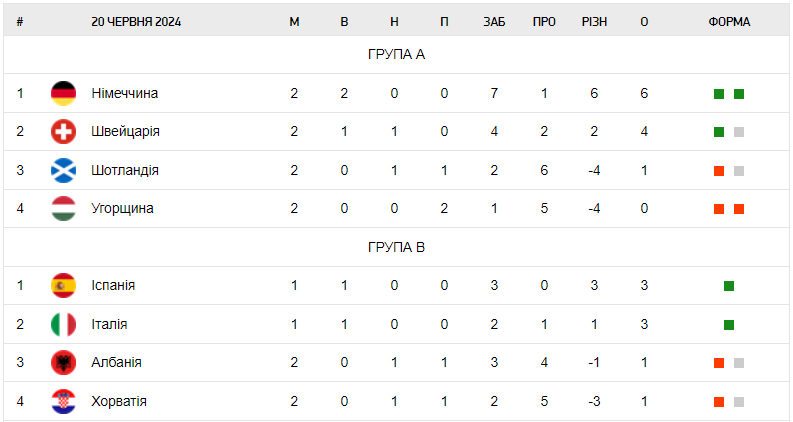Select the Хорватія team name
This screenshot has height=422, width=793.
(119, 401)
